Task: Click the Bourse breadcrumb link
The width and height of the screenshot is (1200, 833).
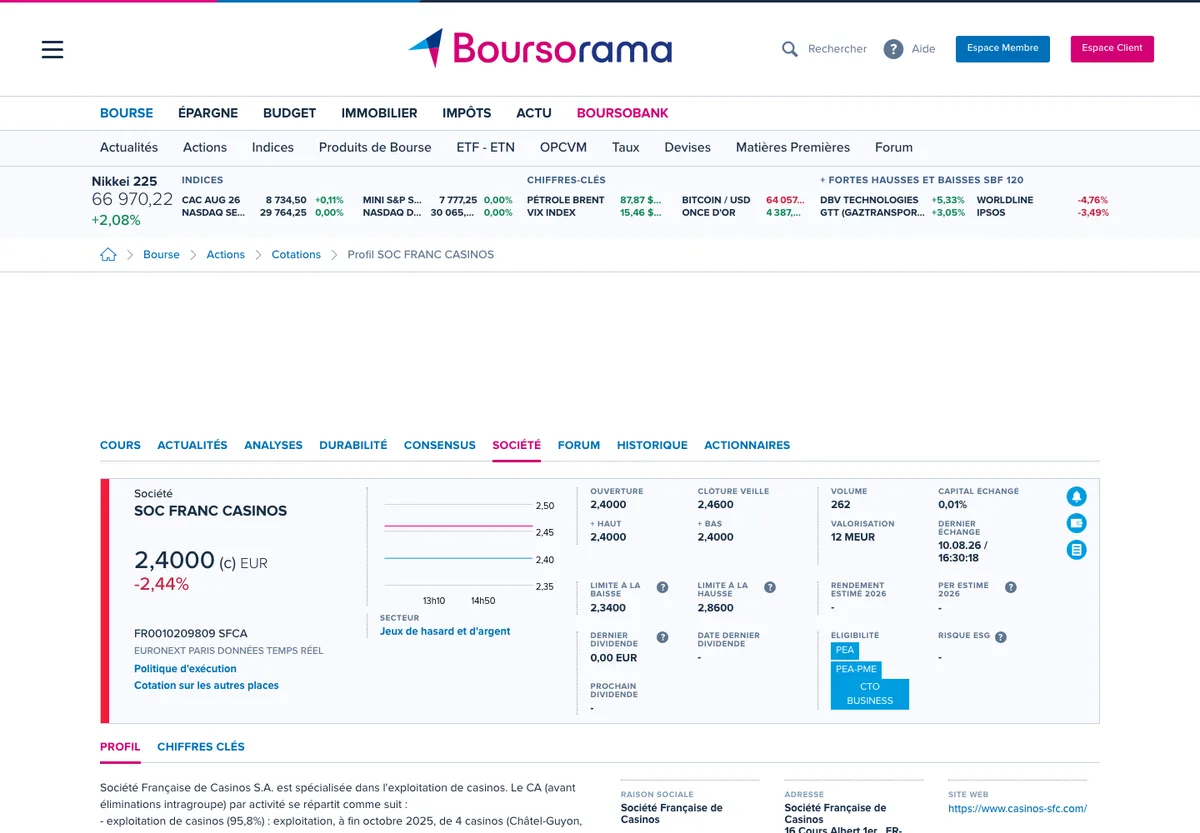Action: [x=161, y=254]
